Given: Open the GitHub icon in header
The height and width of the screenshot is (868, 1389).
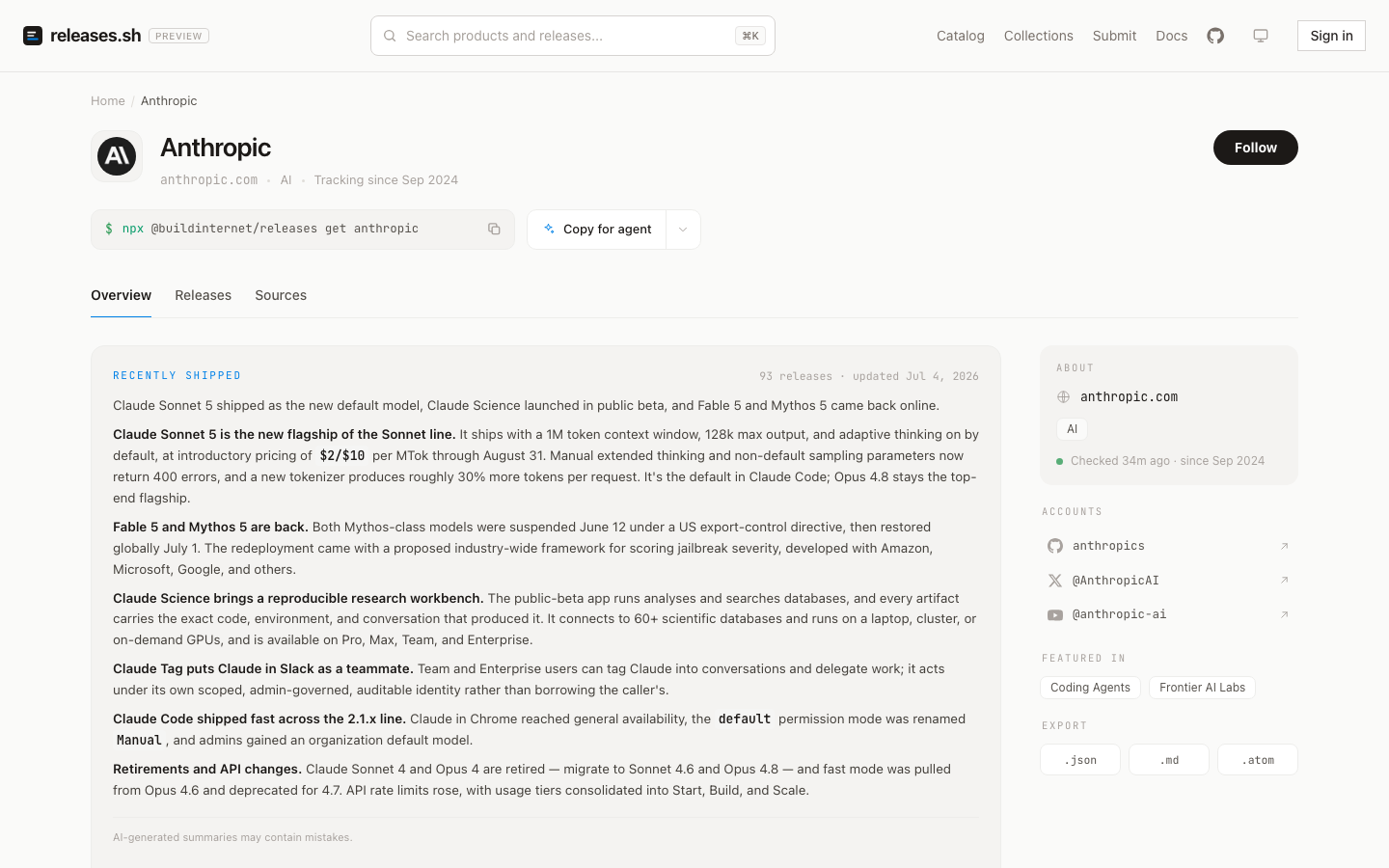Looking at the screenshot, I should (1215, 36).
